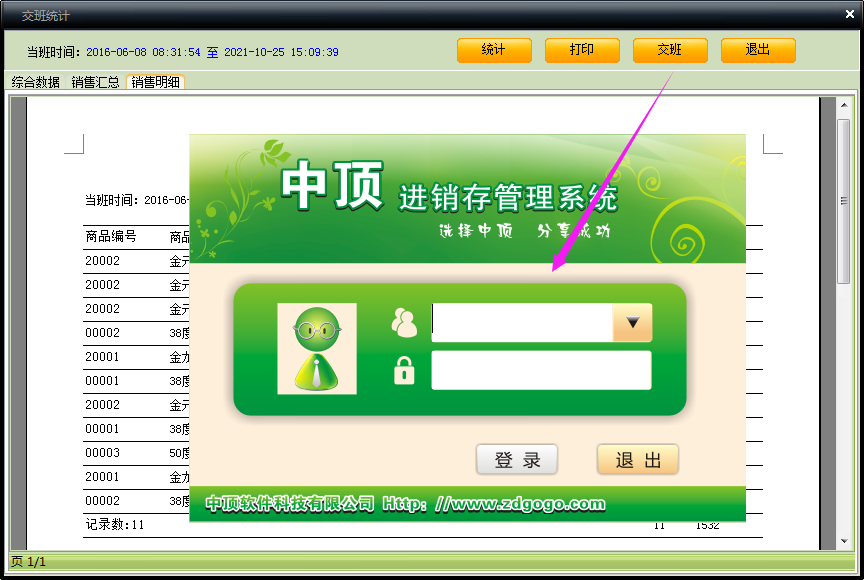This screenshot has width=864, height=580.
Task: Focus the password input box
Action: click(x=541, y=370)
